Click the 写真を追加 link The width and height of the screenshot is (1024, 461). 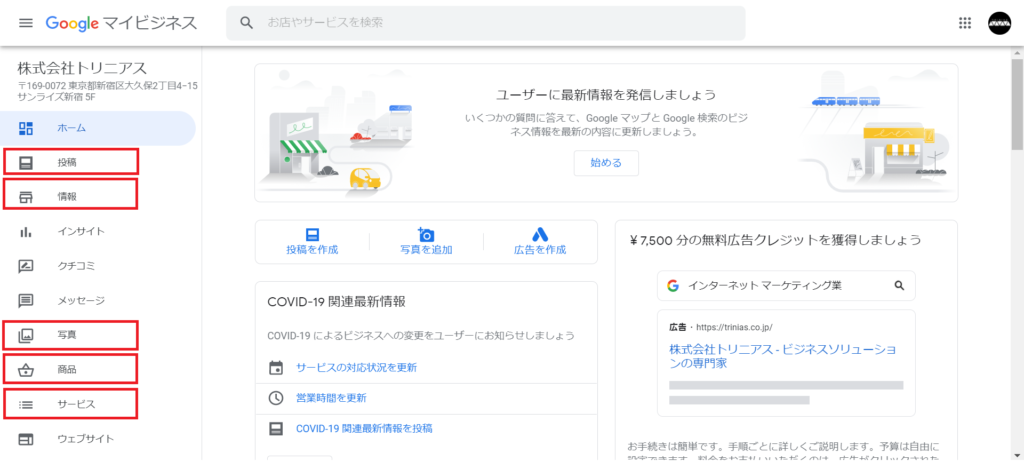426,249
